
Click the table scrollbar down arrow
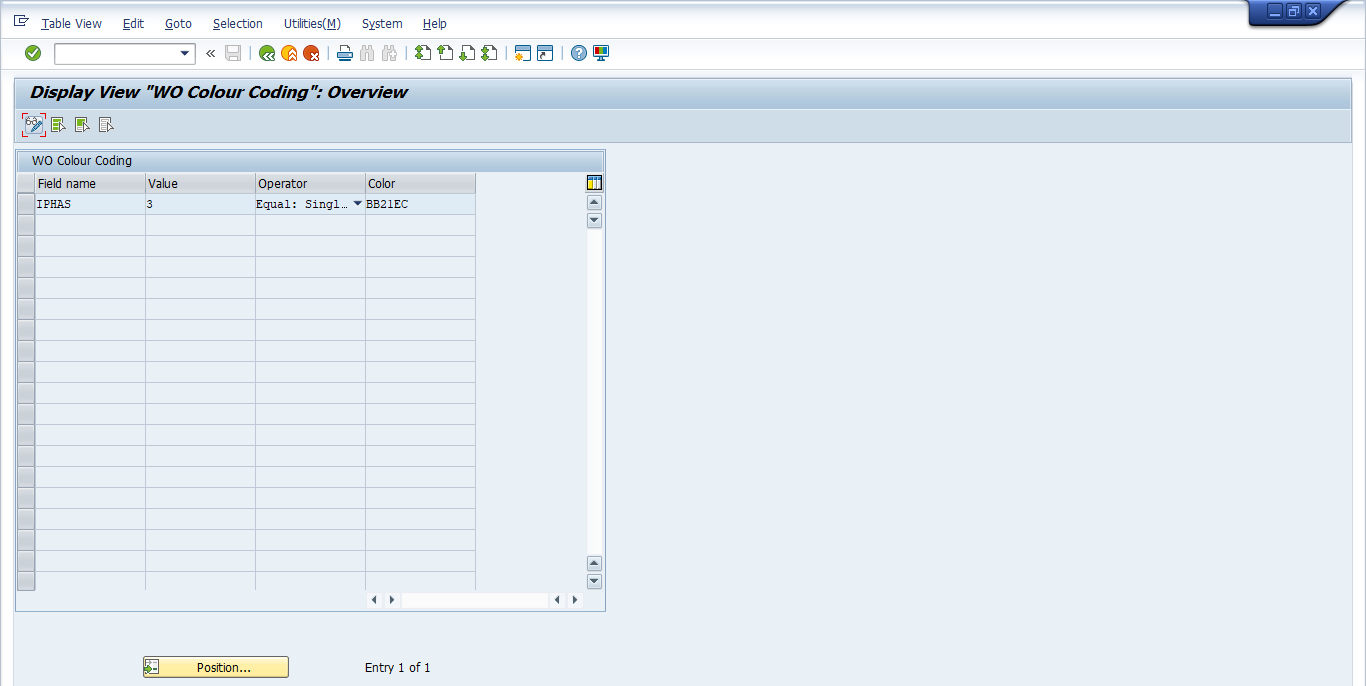coord(593,220)
